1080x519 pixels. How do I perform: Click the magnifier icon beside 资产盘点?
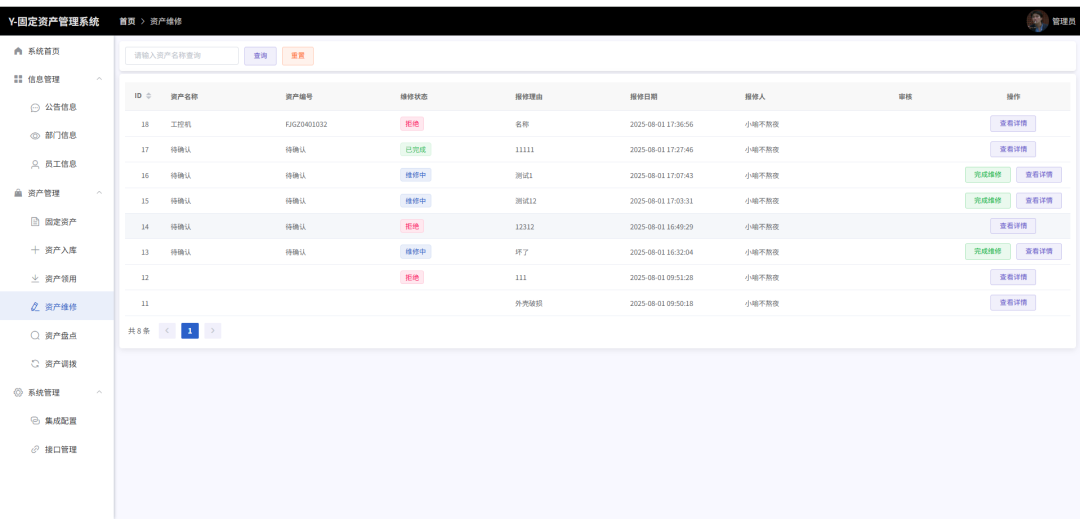pos(35,335)
